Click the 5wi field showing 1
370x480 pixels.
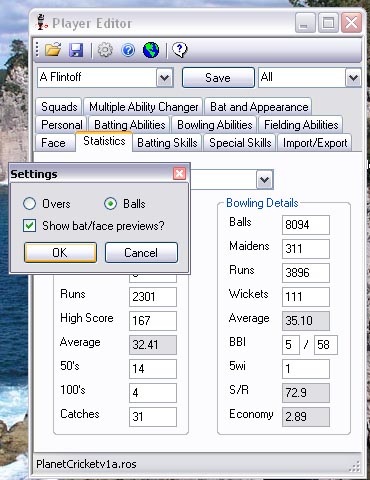point(306,369)
